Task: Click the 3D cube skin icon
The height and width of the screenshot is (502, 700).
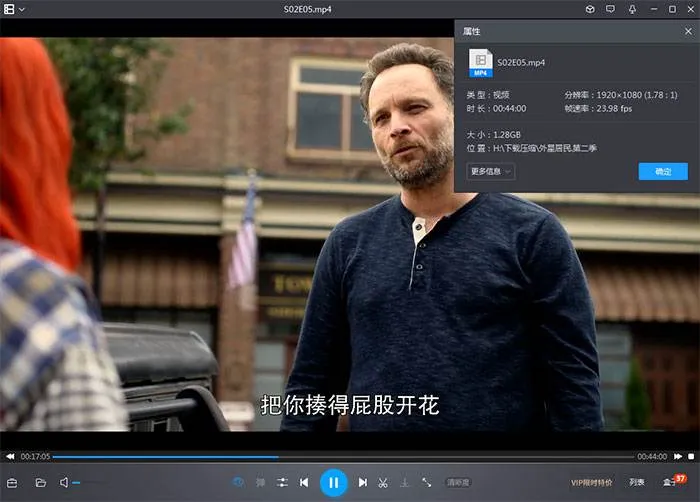Action: click(590, 9)
